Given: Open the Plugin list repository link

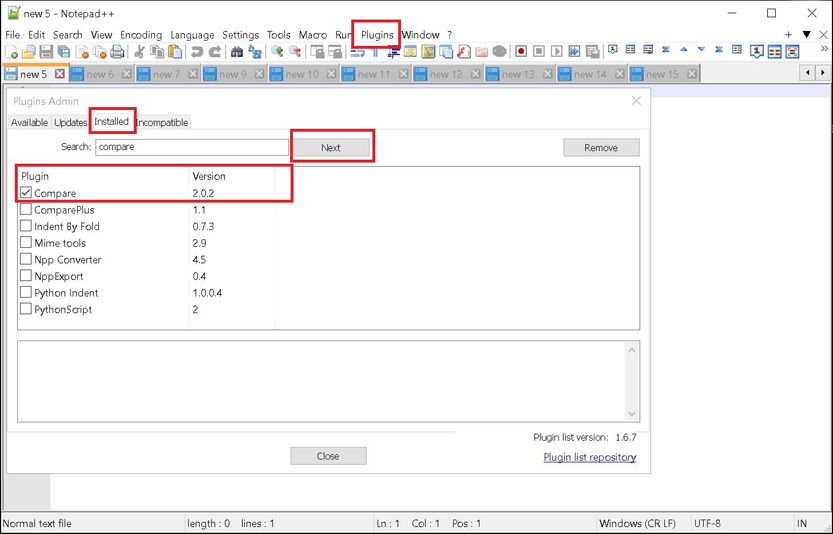Looking at the screenshot, I should (590, 457).
